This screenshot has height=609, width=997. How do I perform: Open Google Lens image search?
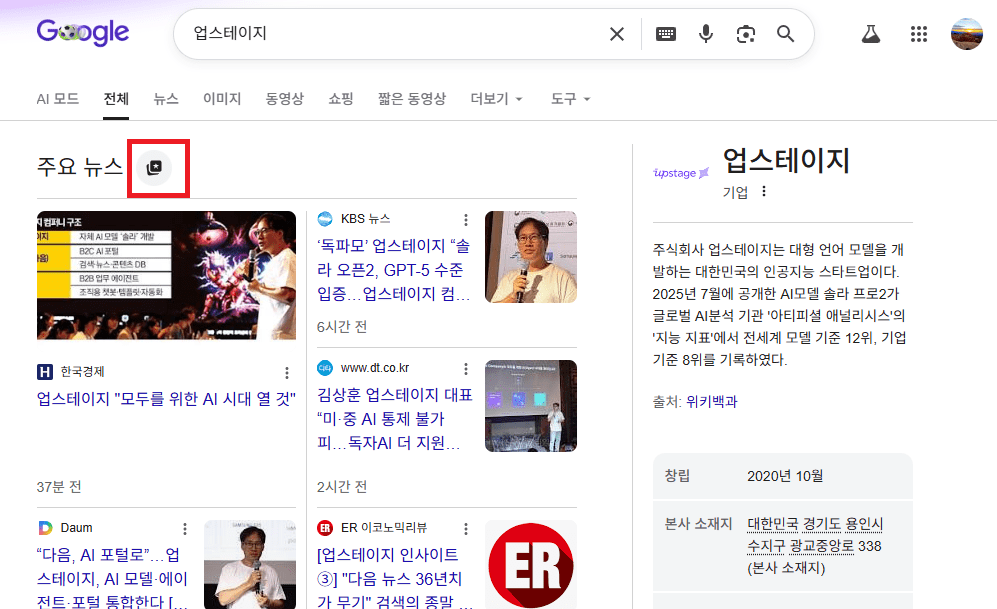tap(745, 34)
